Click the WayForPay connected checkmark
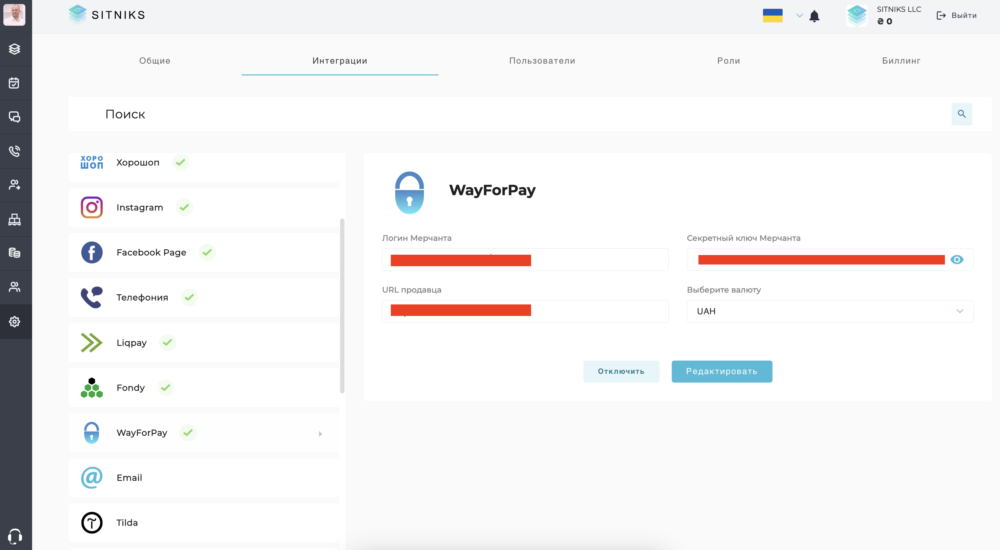 tap(188, 433)
